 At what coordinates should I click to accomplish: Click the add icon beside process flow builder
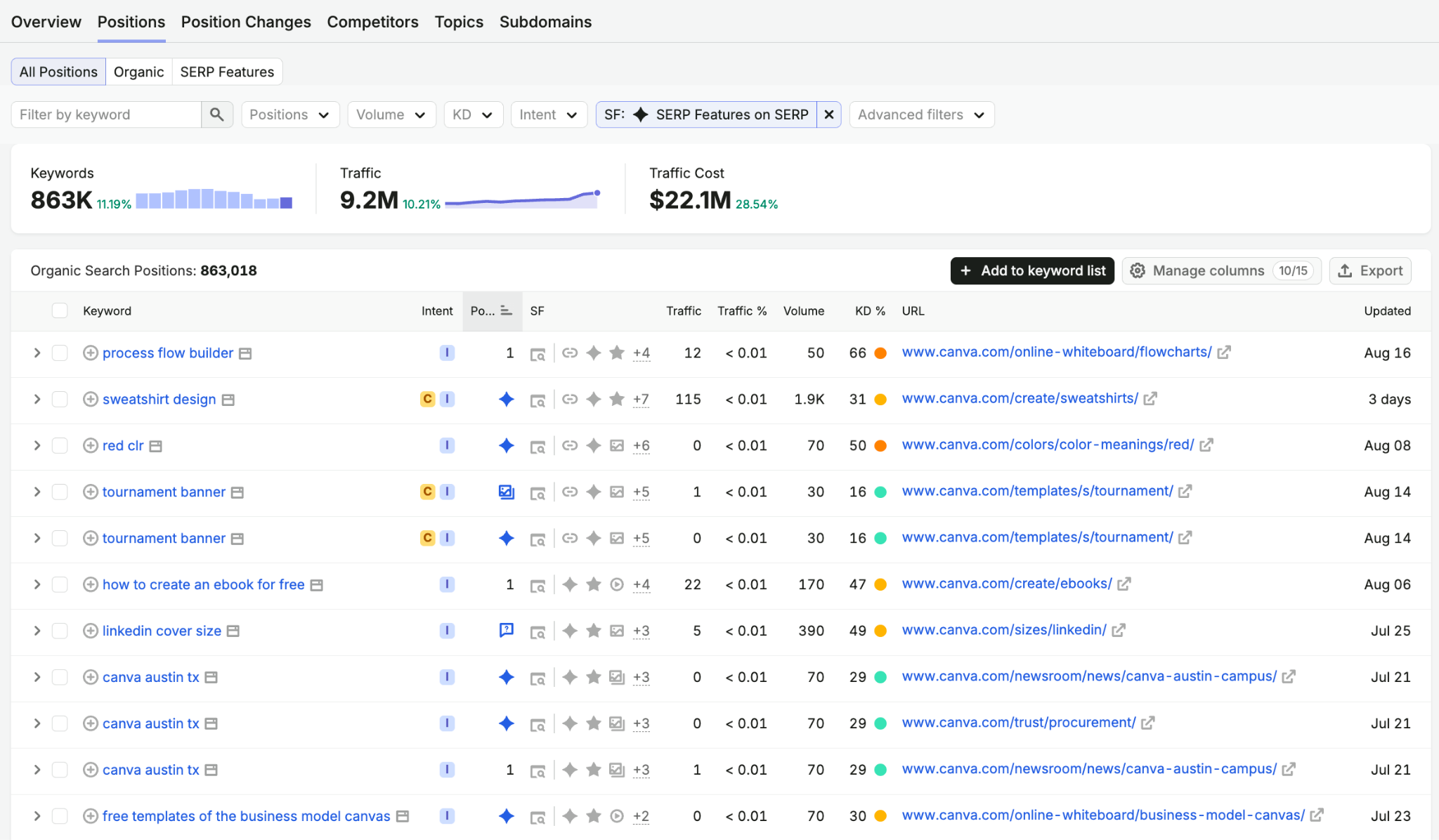90,353
